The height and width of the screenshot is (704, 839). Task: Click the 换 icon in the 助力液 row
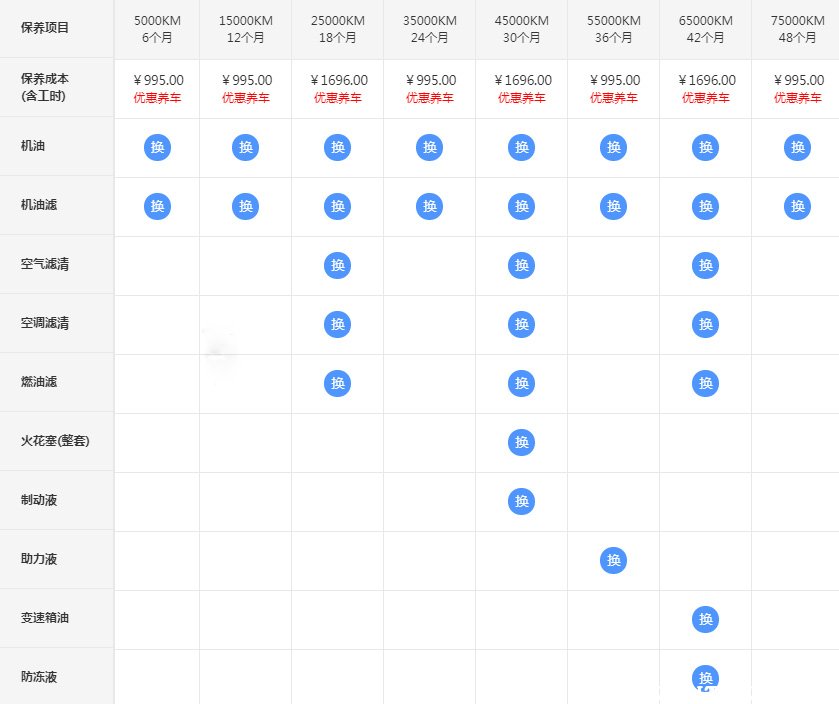coord(613,560)
